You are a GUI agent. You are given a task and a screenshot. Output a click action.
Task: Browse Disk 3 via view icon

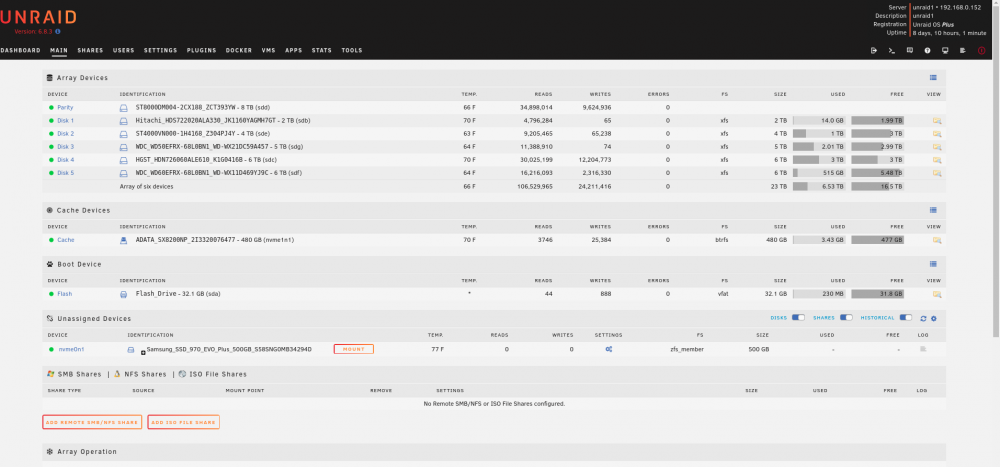pos(937,147)
